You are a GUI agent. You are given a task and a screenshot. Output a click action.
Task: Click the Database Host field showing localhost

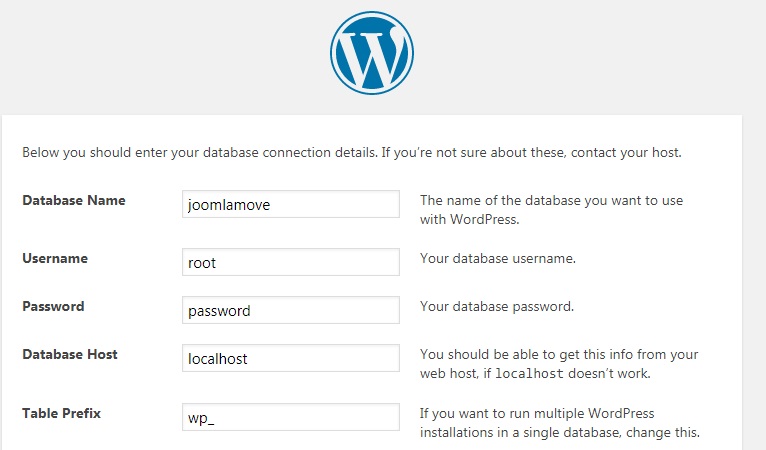tap(291, 358)
